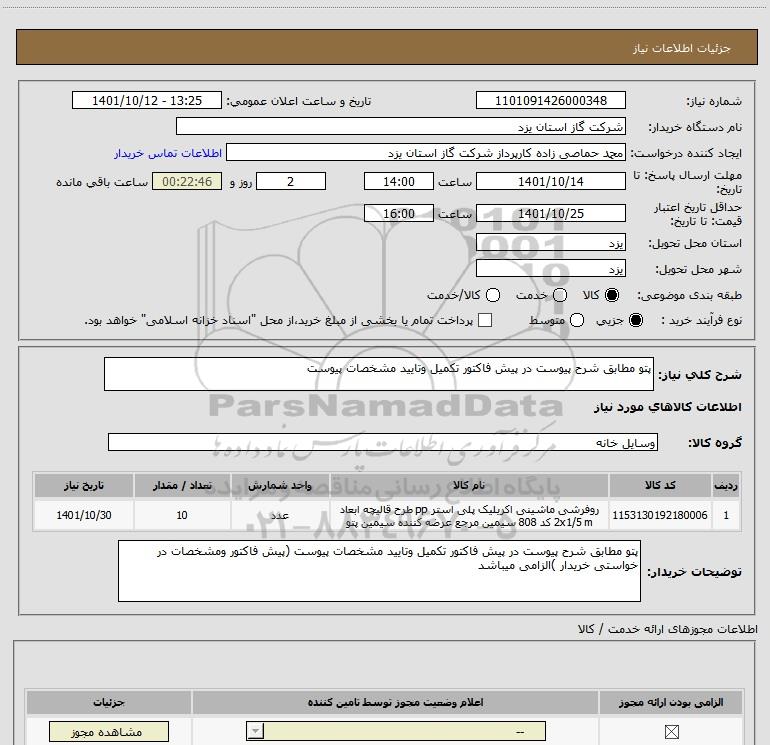
Task: Click the جزئیات اطلاعات نیاز header title
Action: (x=682, y=48)
